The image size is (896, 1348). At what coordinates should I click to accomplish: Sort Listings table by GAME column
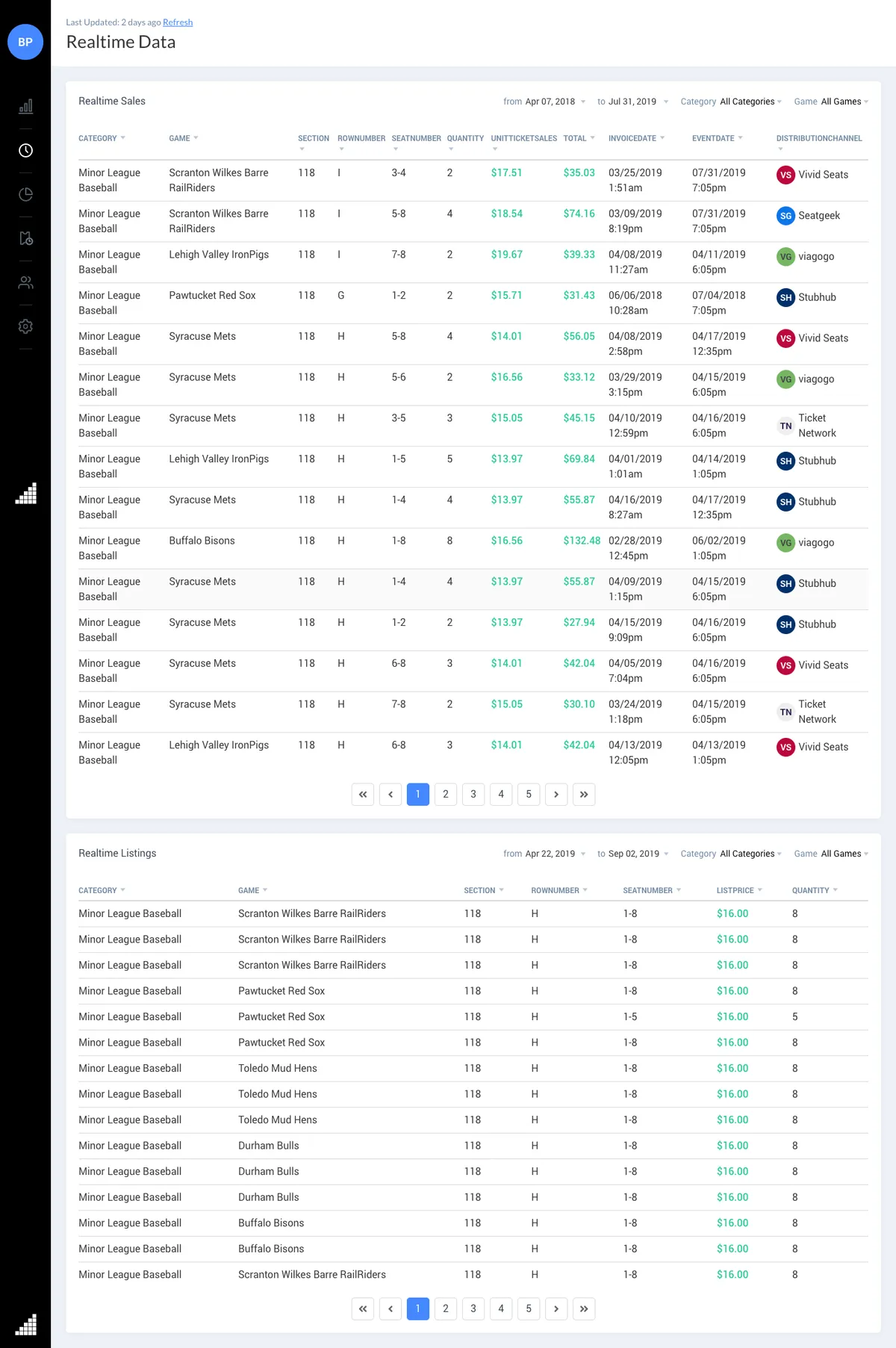point(252,890)
